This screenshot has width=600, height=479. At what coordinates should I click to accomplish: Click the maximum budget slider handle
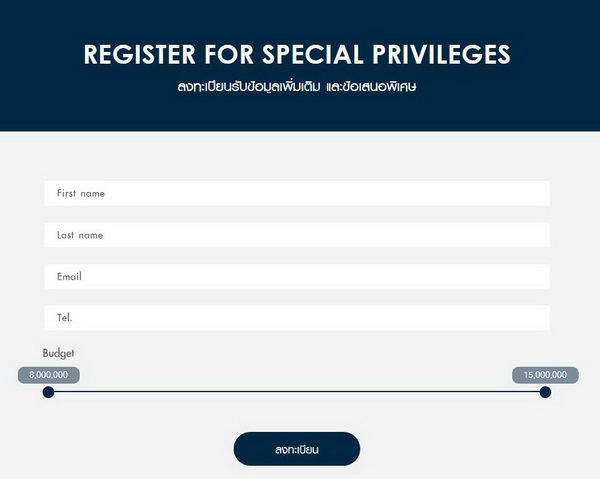coord(545,392)
